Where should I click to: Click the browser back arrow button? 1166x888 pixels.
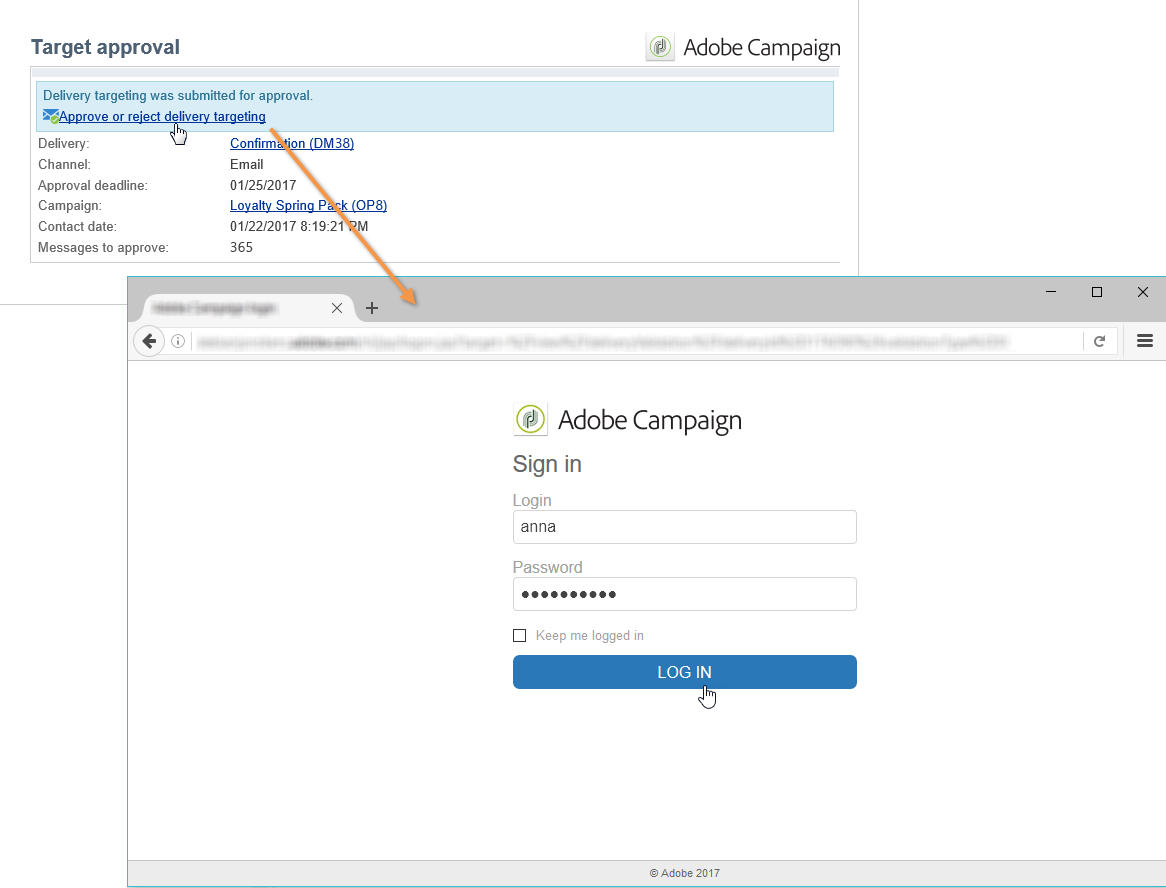pyautogui.click(x=149, y=341)
